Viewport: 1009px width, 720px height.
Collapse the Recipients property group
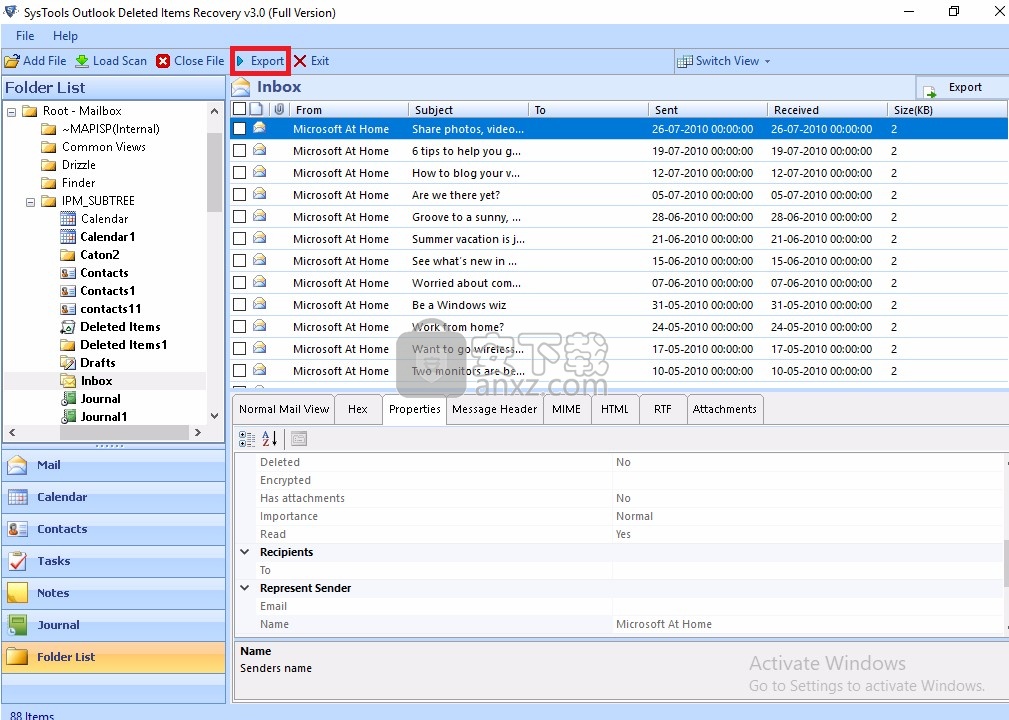[245, 552]
